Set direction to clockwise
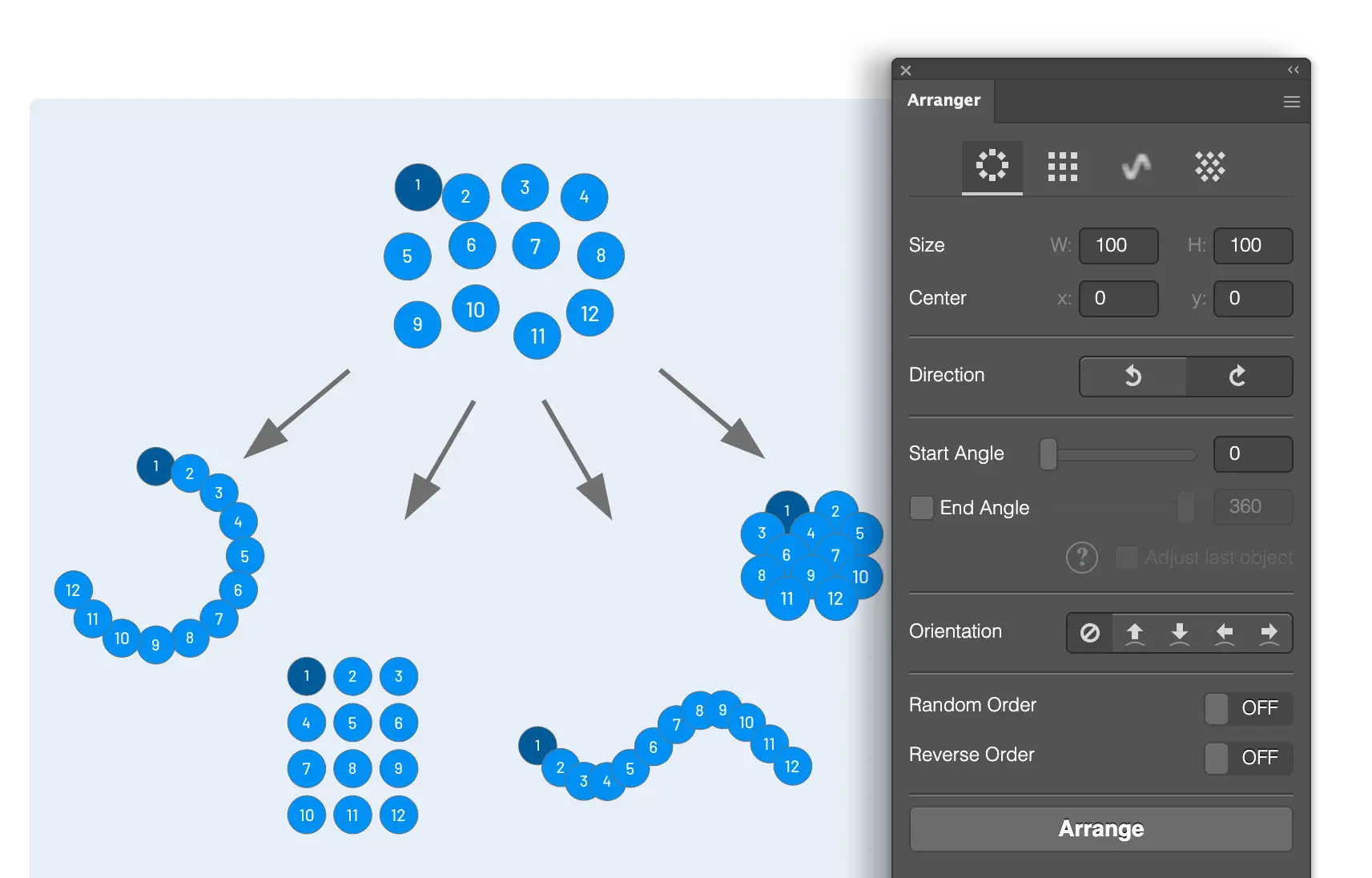The height and width of the screenshot is (878, 1372). pos(1239,376)
